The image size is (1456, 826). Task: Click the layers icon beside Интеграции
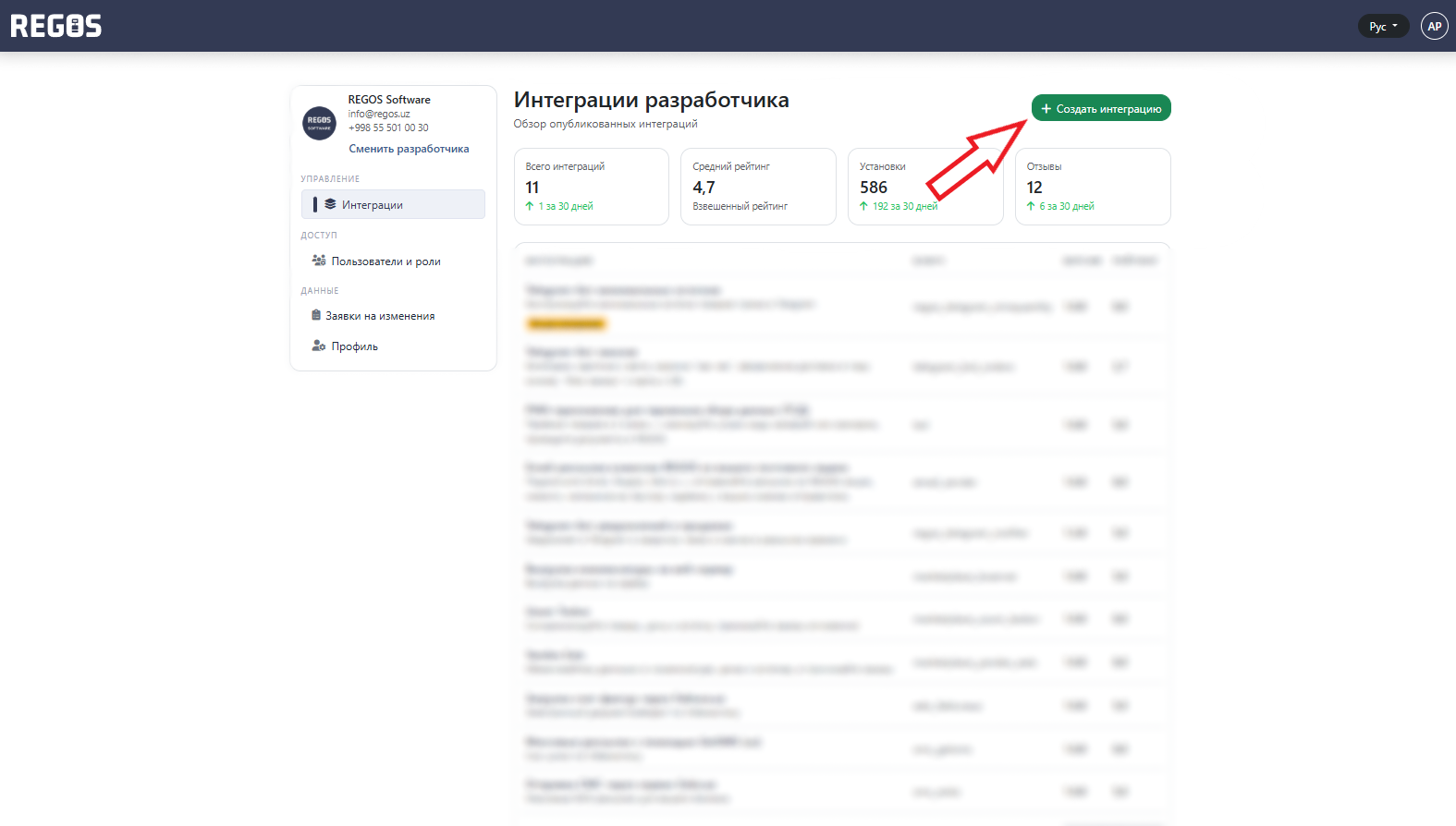tap(330, 204)
